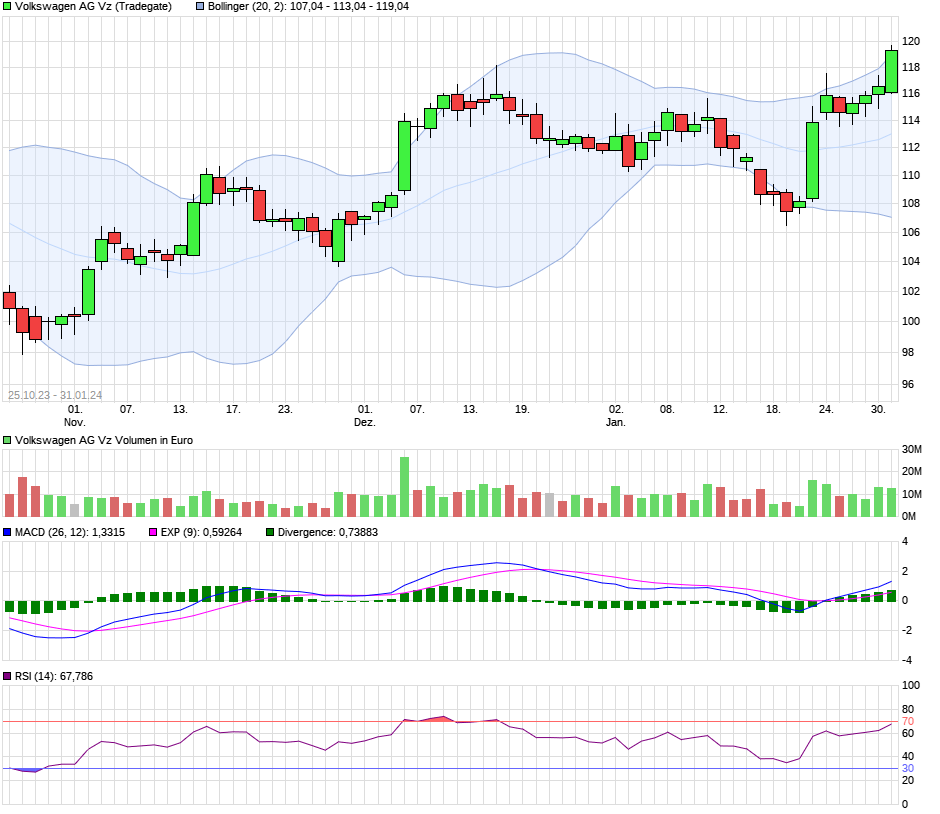Click the 96 price axis label

pos(908,384)
